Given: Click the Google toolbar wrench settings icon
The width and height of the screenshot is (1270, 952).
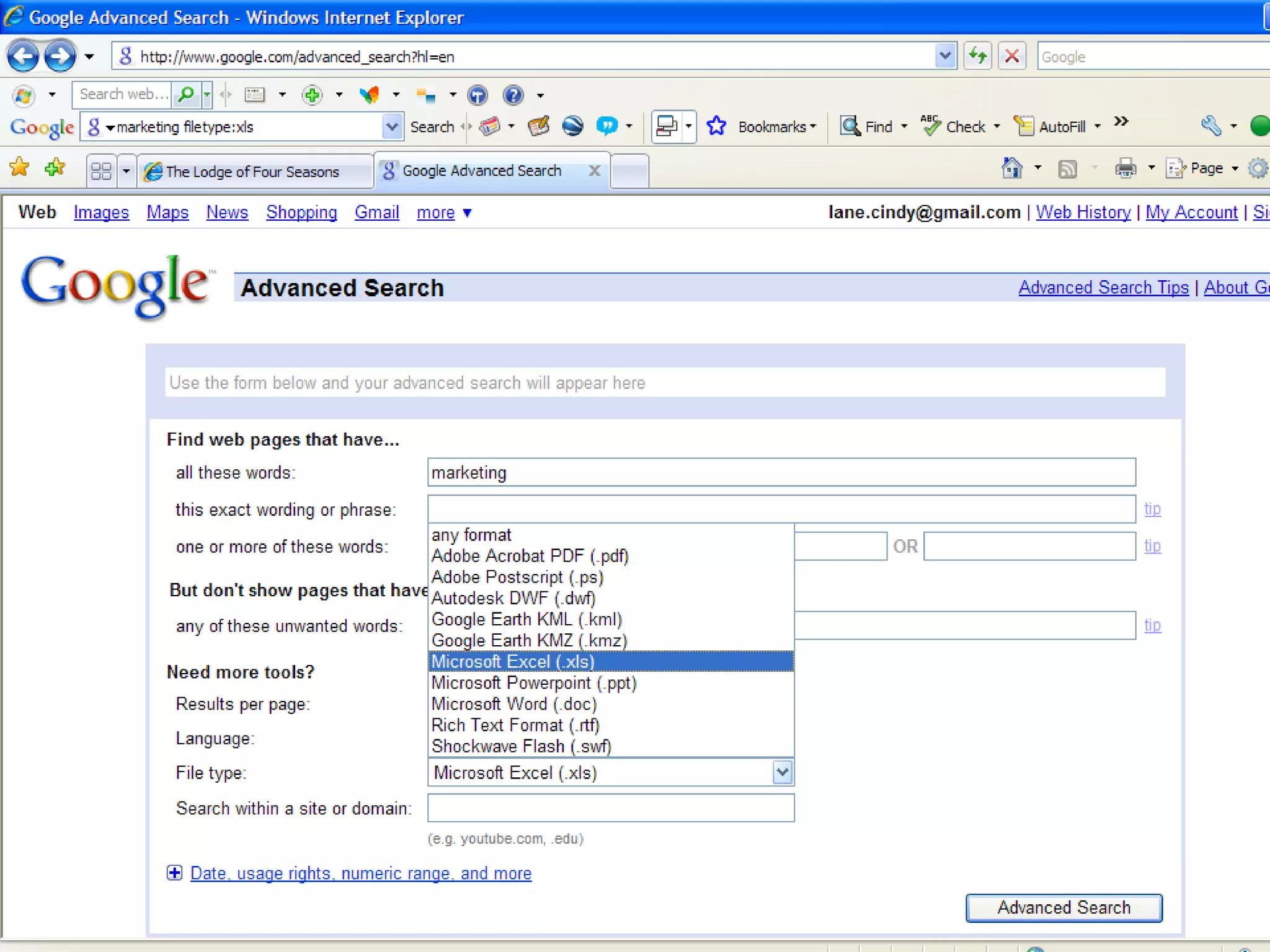Looking at the screenshot, I should 1210,126.
